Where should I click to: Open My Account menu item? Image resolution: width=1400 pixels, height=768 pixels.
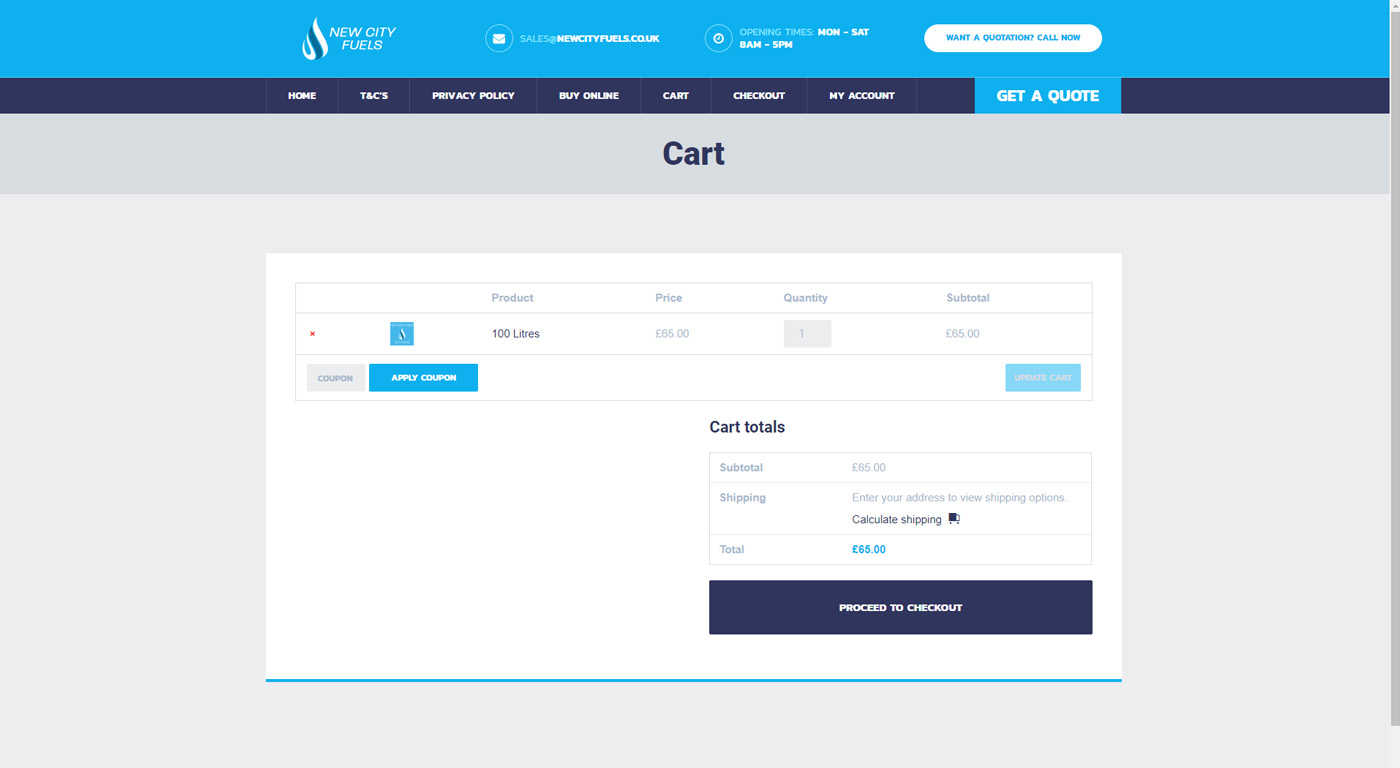click(861, 96)
